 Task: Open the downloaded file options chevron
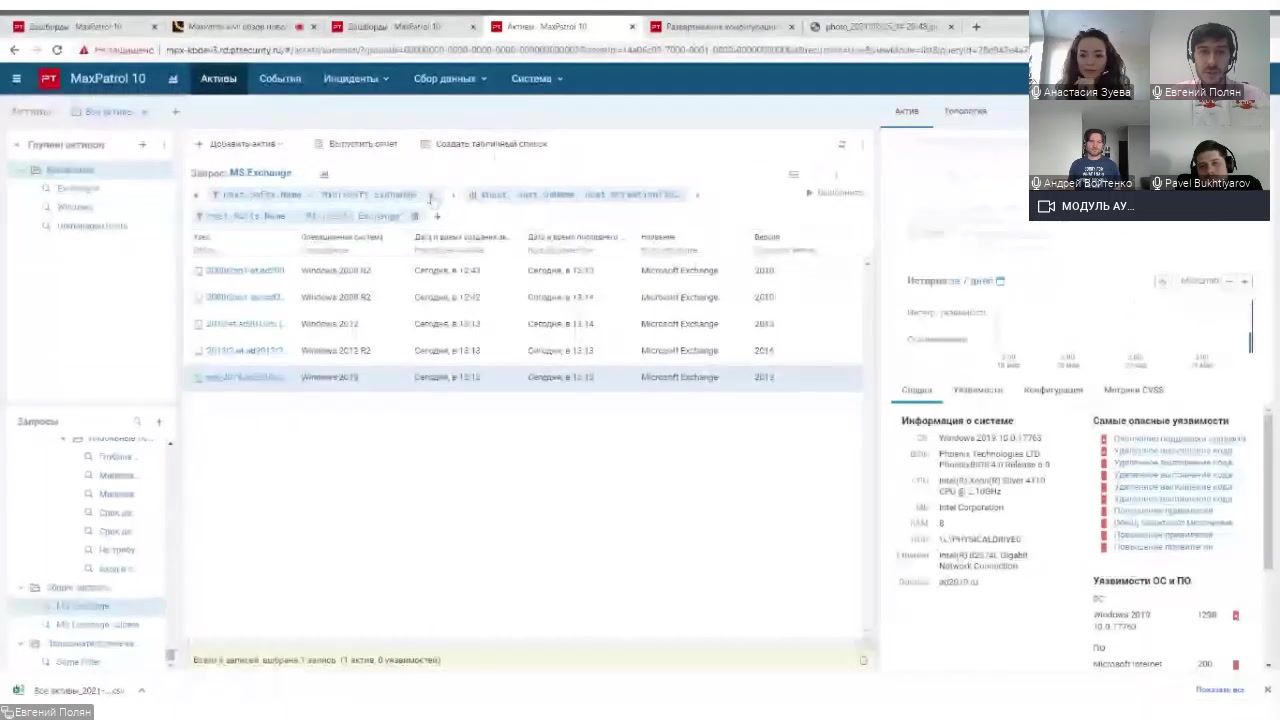click(x=141, y=690)
